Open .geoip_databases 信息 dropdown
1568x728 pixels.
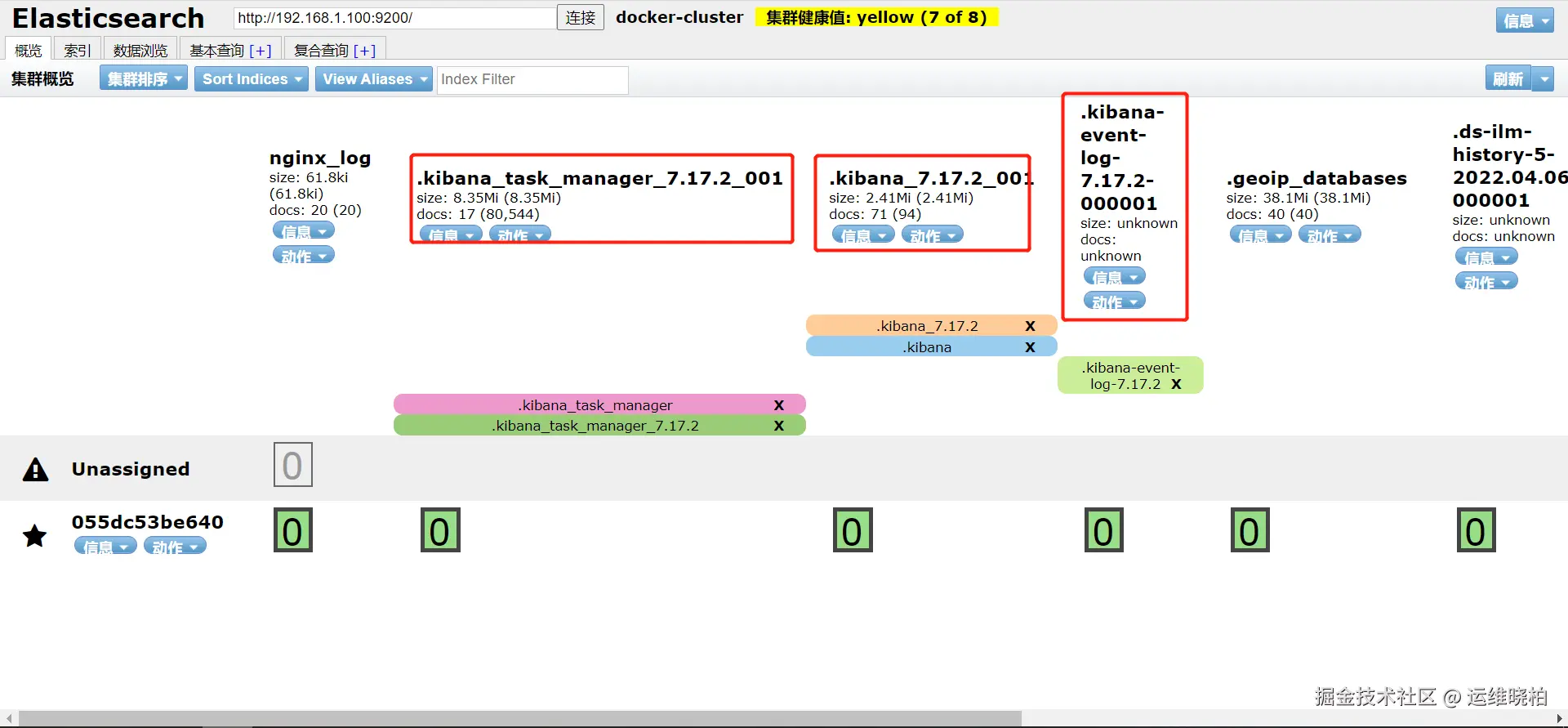tap(1261, 235)
